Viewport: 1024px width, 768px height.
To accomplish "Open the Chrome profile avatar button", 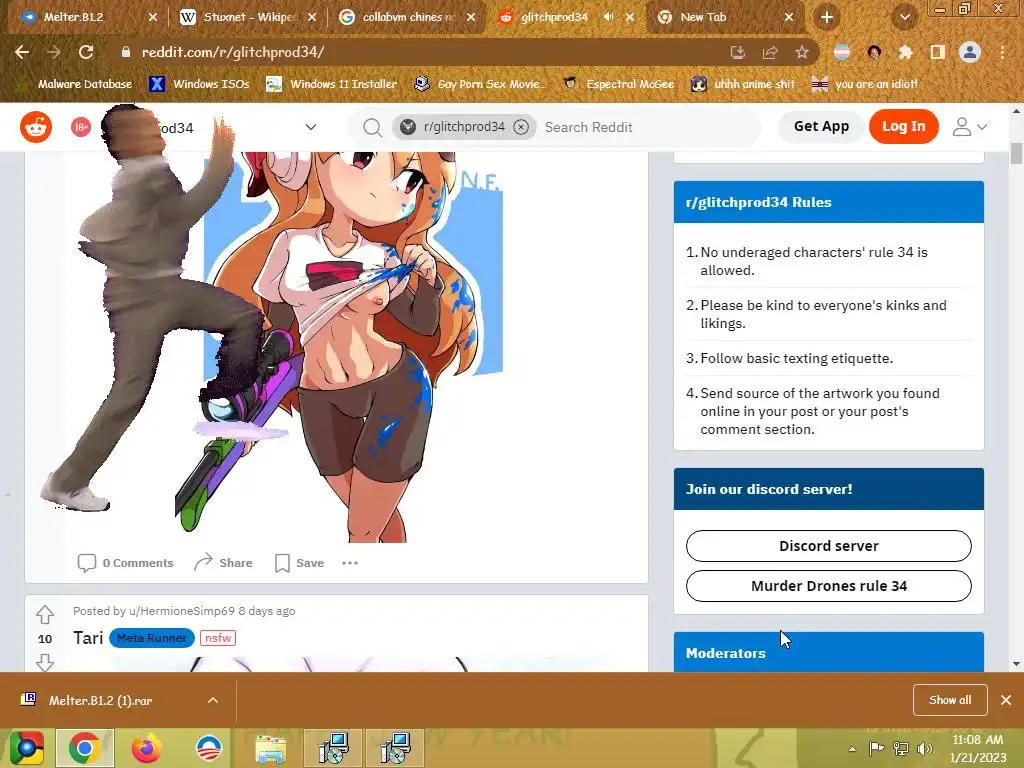I will 970,52.
